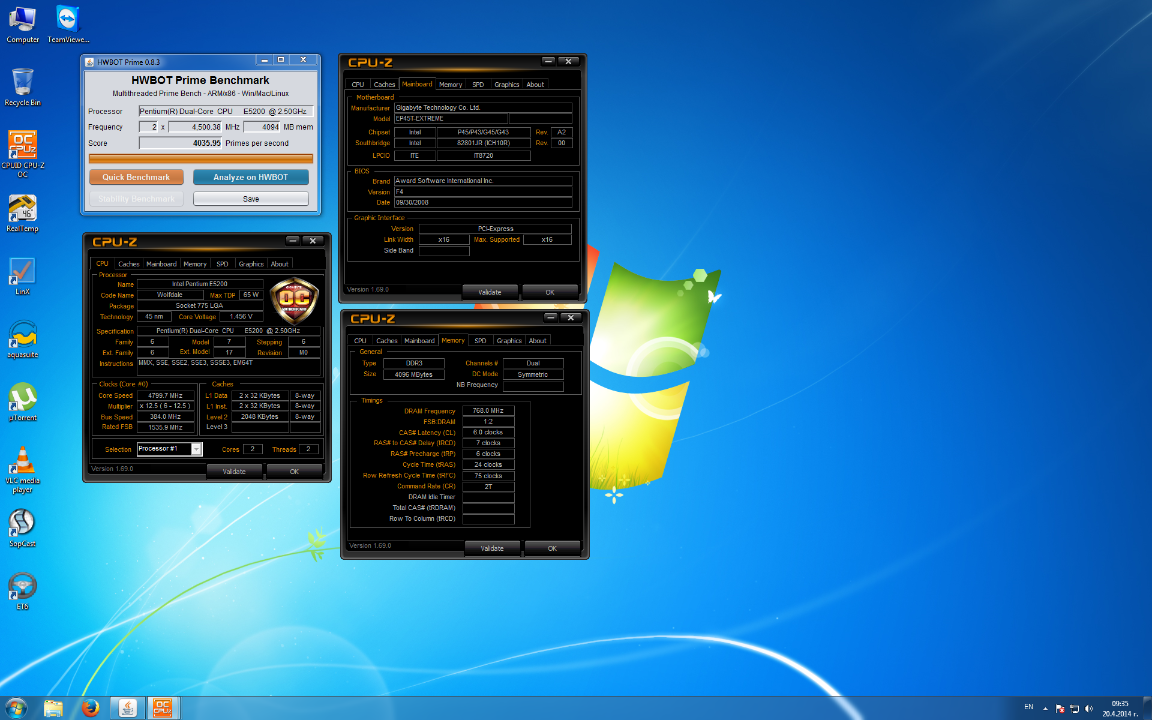Switch to About tab in Mainboard CPU-Z window

(x=536, y=84)
